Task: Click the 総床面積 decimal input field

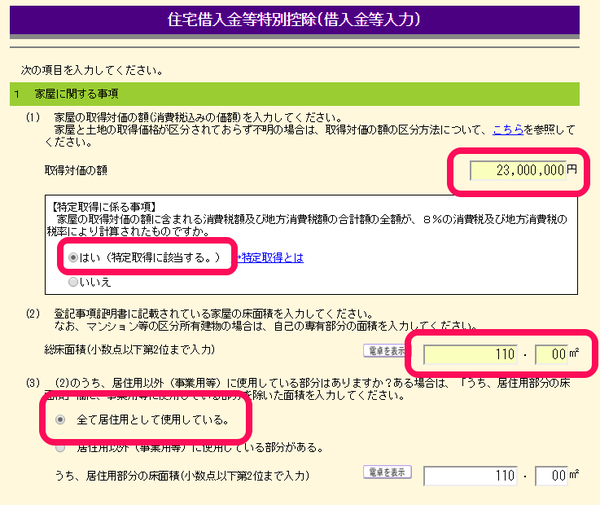Action: click(551, 354)
